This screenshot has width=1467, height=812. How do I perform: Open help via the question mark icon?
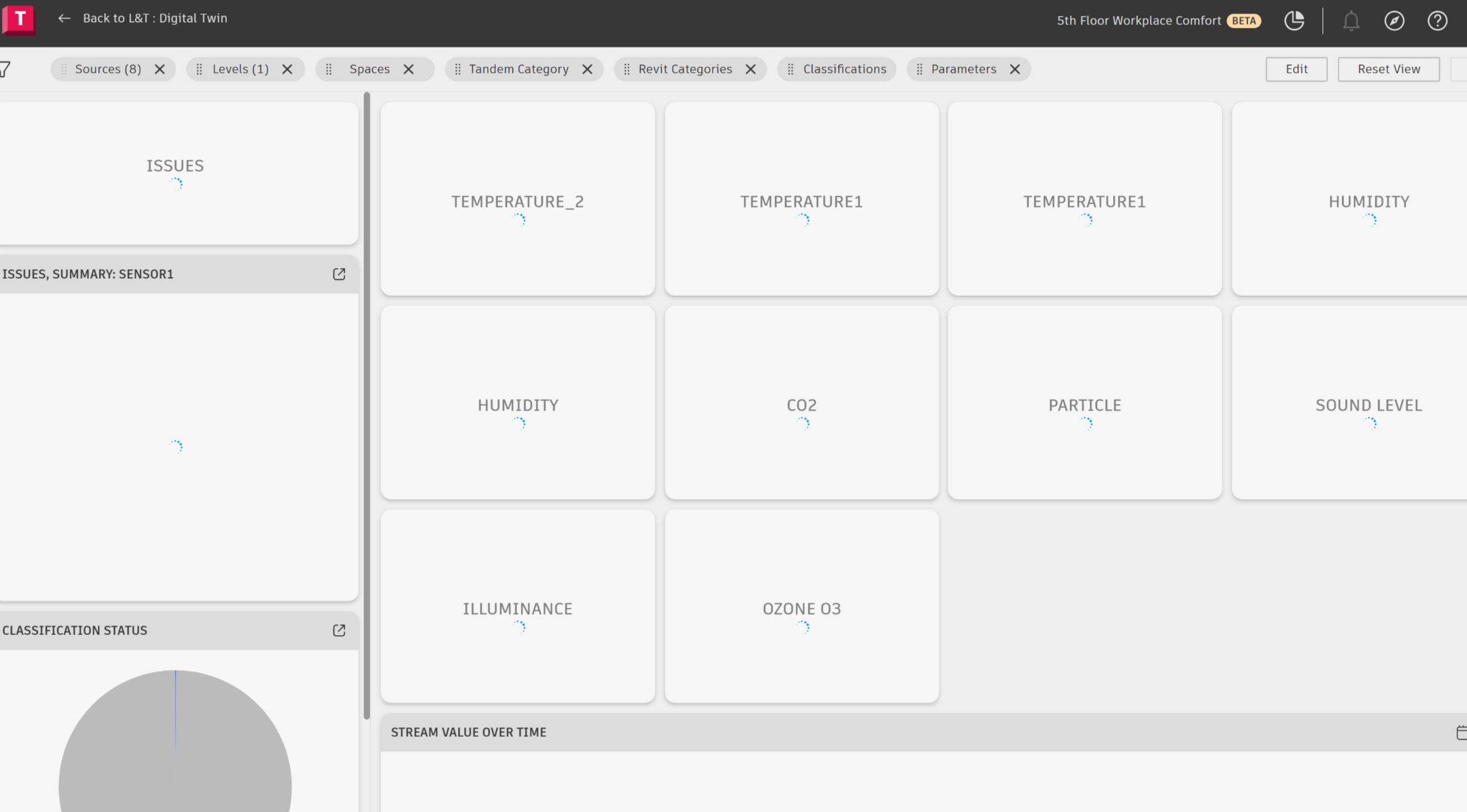[x=1437, y=20]
